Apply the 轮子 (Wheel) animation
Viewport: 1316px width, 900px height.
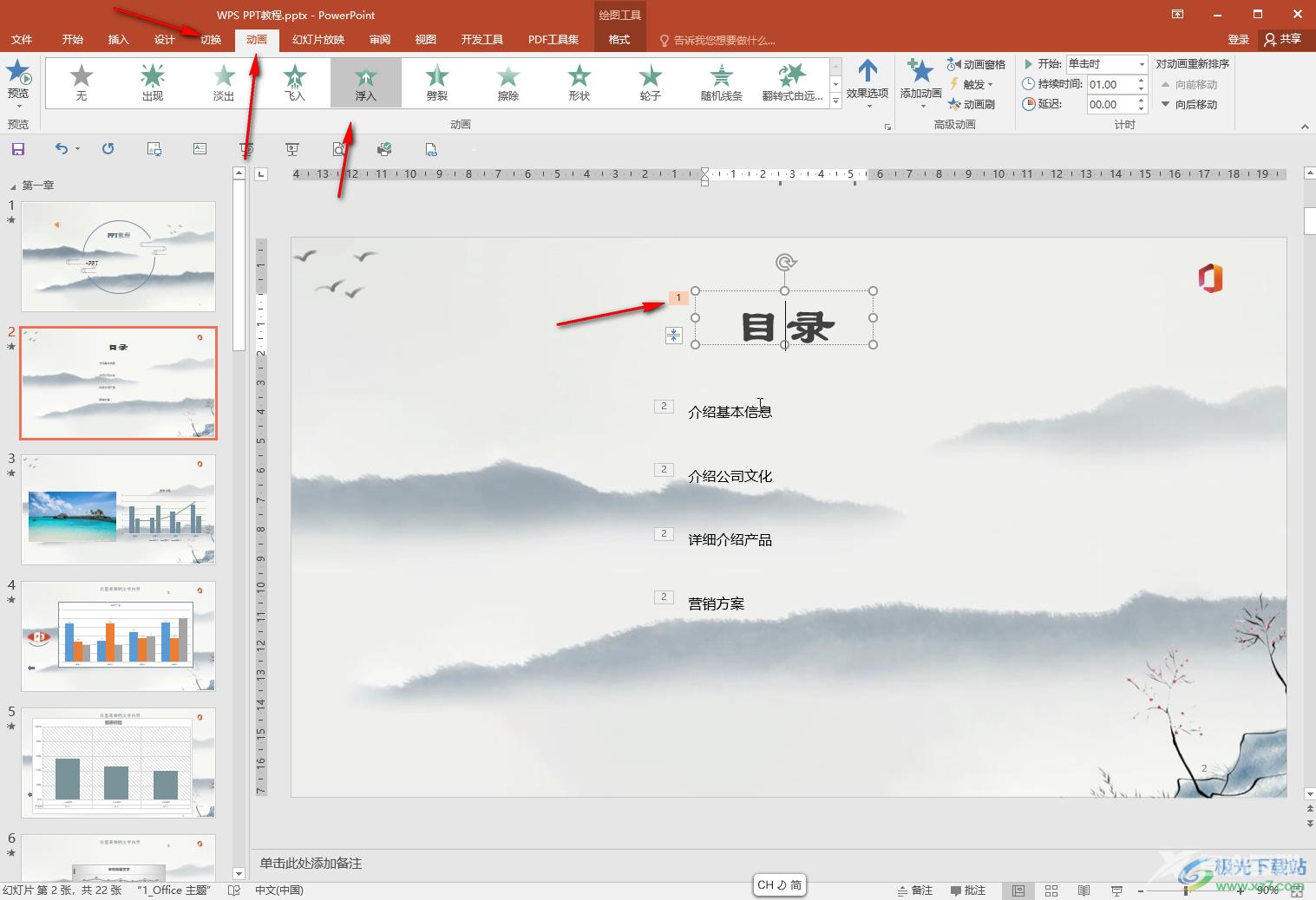tap(651, 83)
